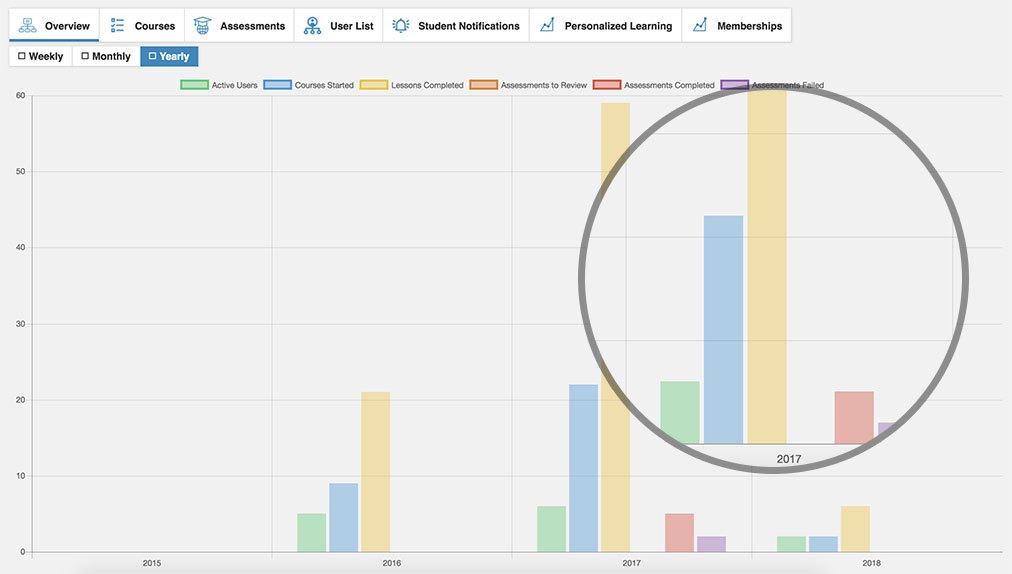Image resolution: width=1012 pixels, height=574 pixels.
Task: Toggle the Active Users legend swatch
Action: coord(193,85)
